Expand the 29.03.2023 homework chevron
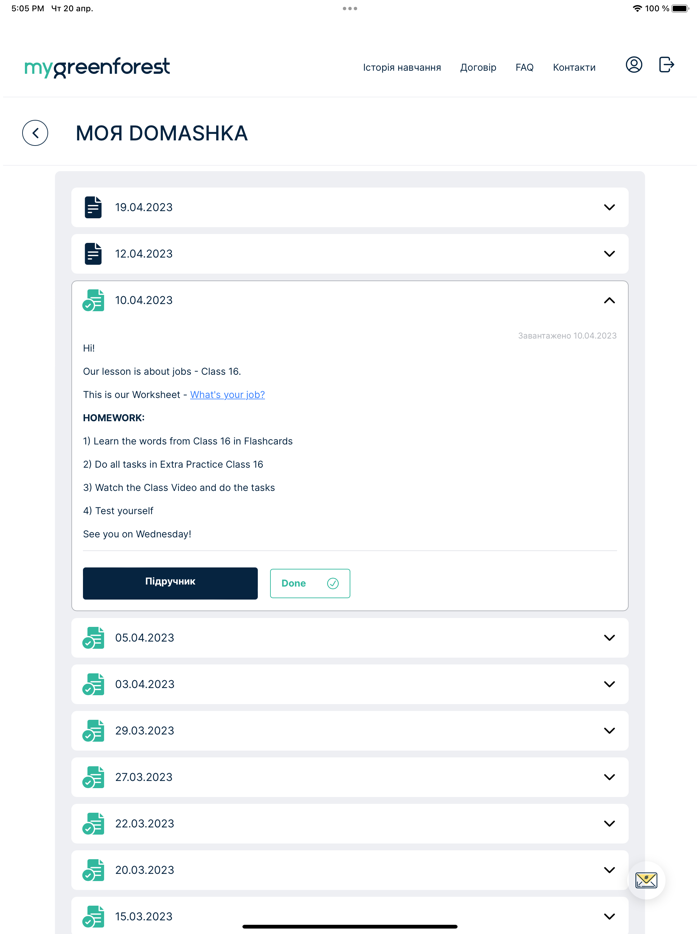Screen dimensions: 700x934 (x=609, y=731)
